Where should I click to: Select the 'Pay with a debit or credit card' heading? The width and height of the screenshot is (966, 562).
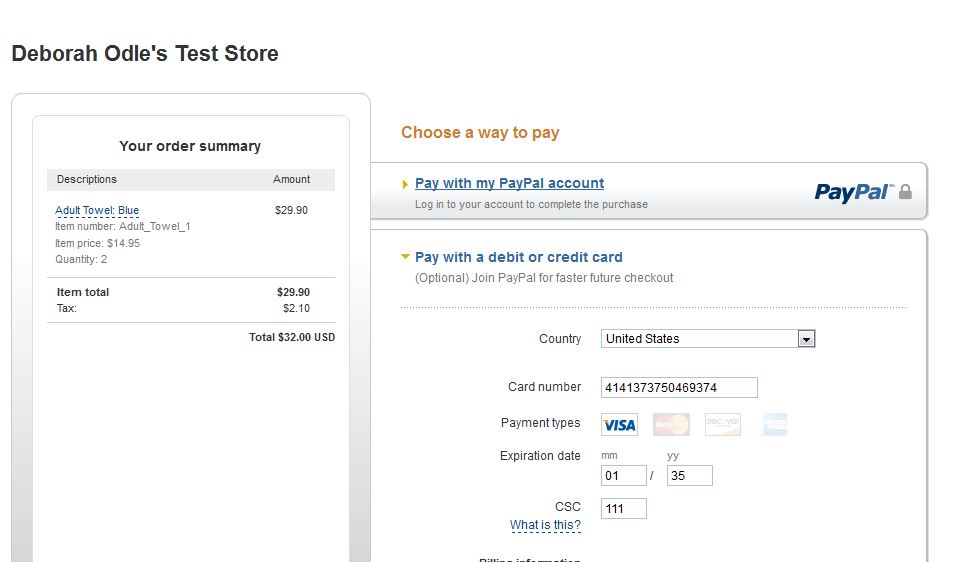(518, 257)
